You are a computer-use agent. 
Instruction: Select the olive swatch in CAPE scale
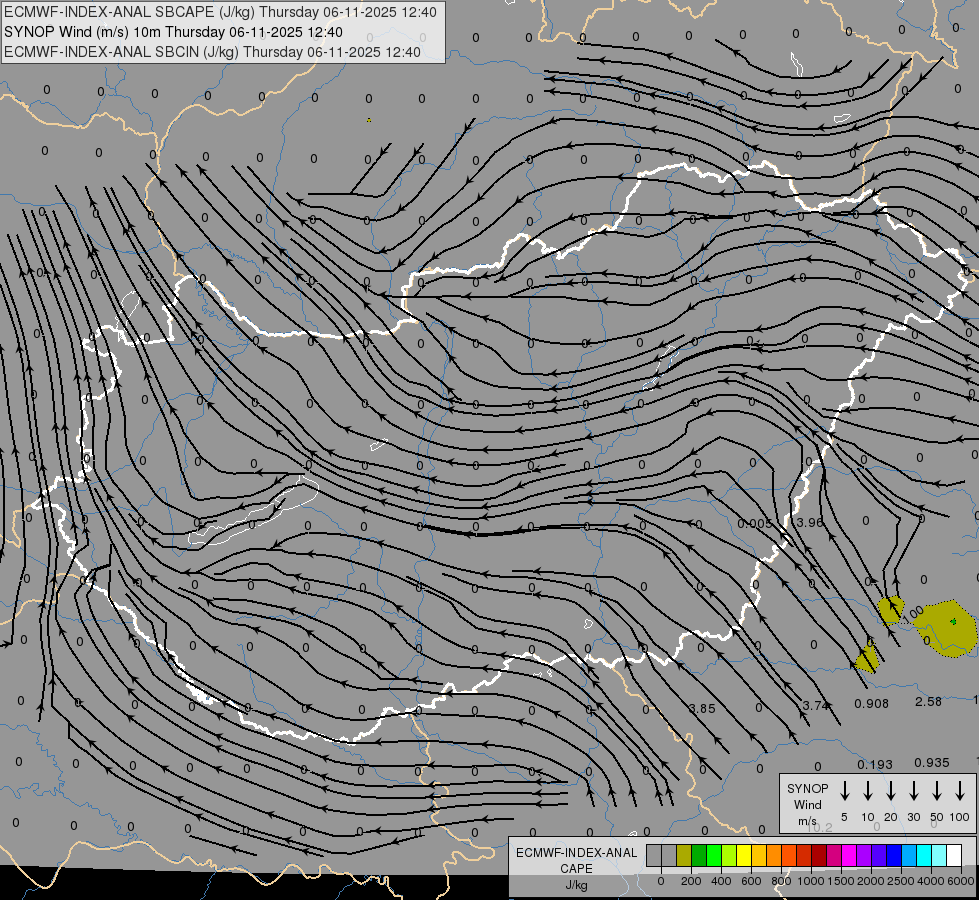(x=684, y=855)
